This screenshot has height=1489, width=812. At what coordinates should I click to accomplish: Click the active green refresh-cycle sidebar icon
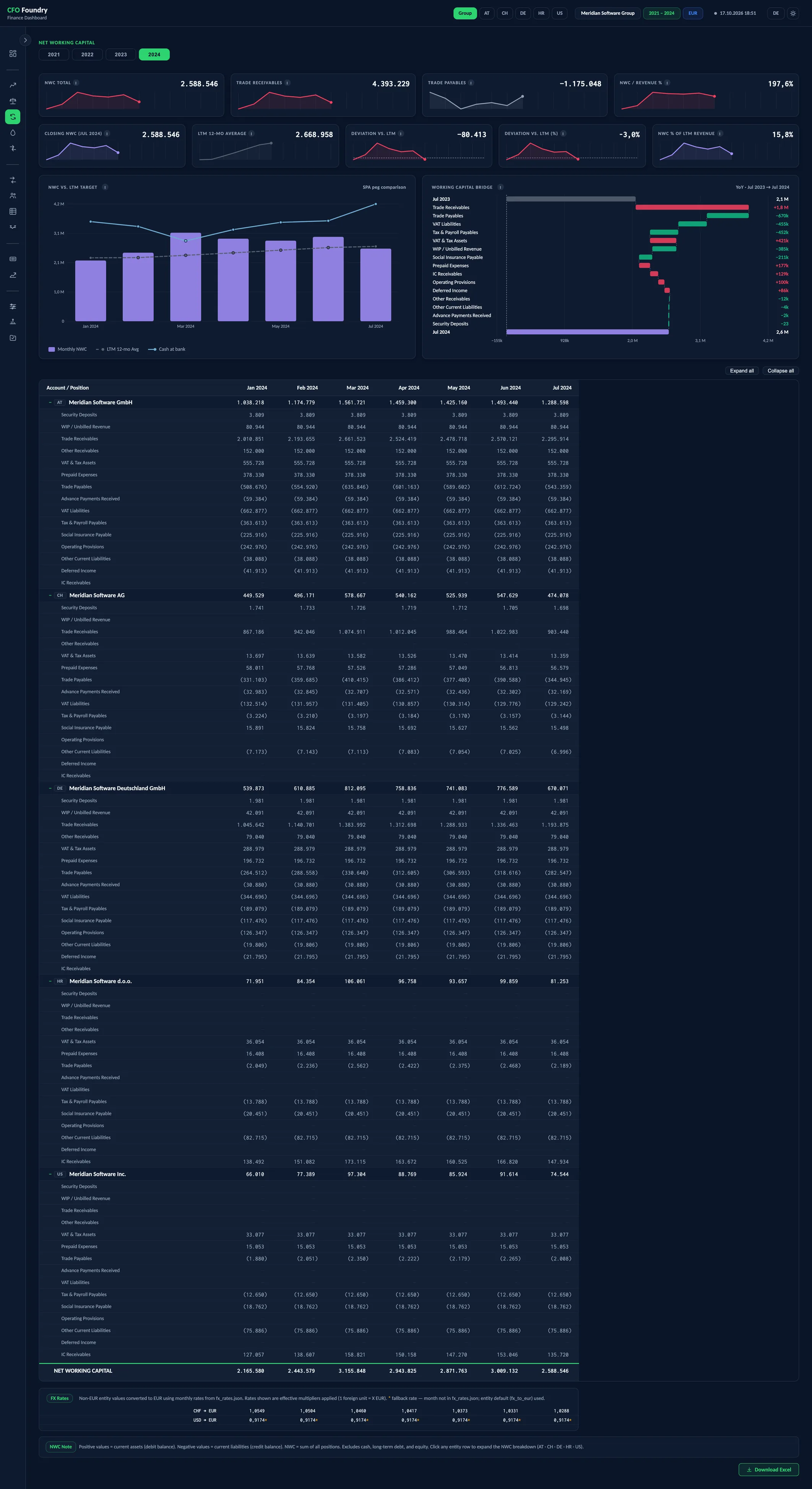(x=13, y=117)
